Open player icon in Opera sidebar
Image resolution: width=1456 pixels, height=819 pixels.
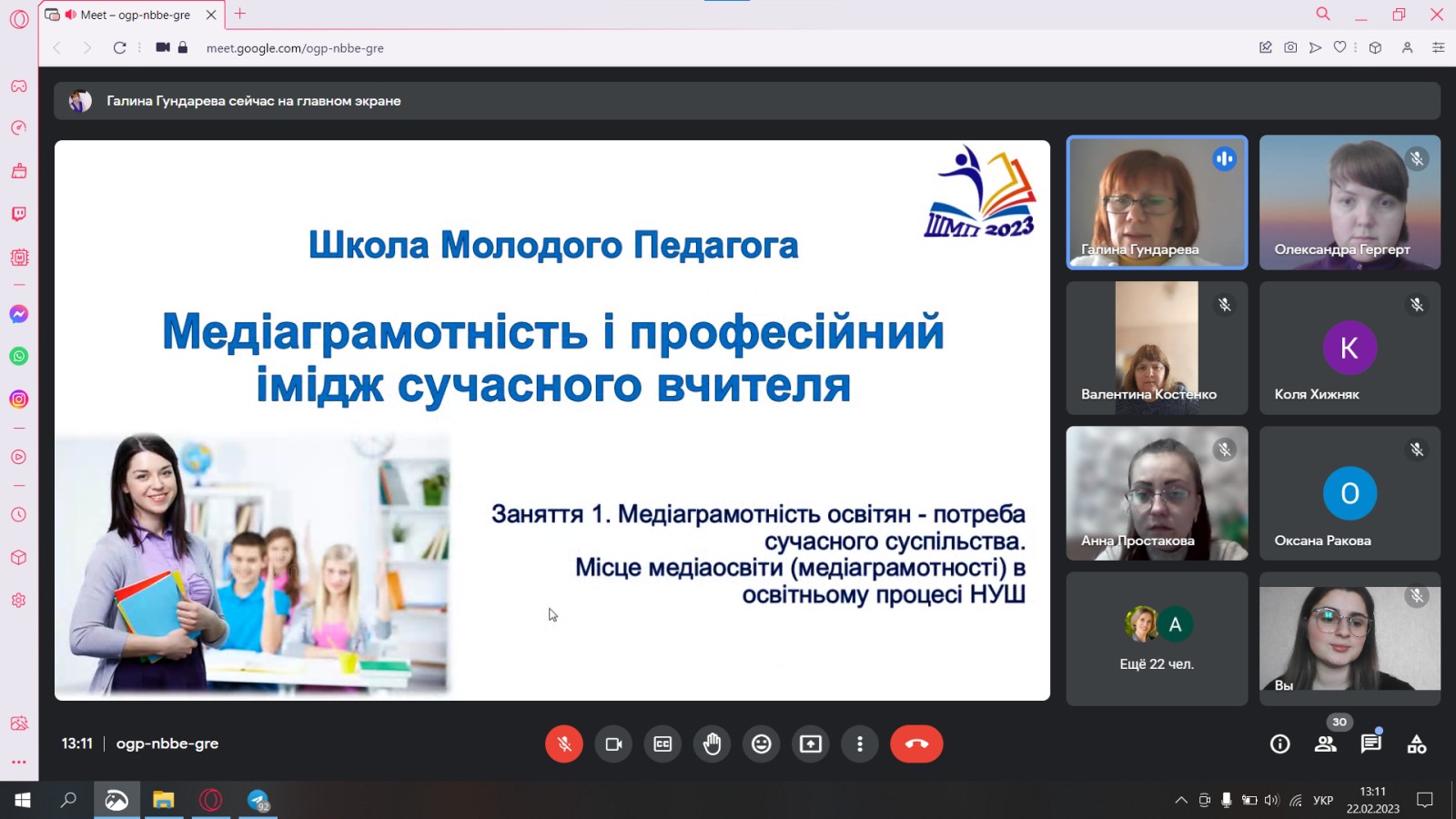tap(18, 457)
